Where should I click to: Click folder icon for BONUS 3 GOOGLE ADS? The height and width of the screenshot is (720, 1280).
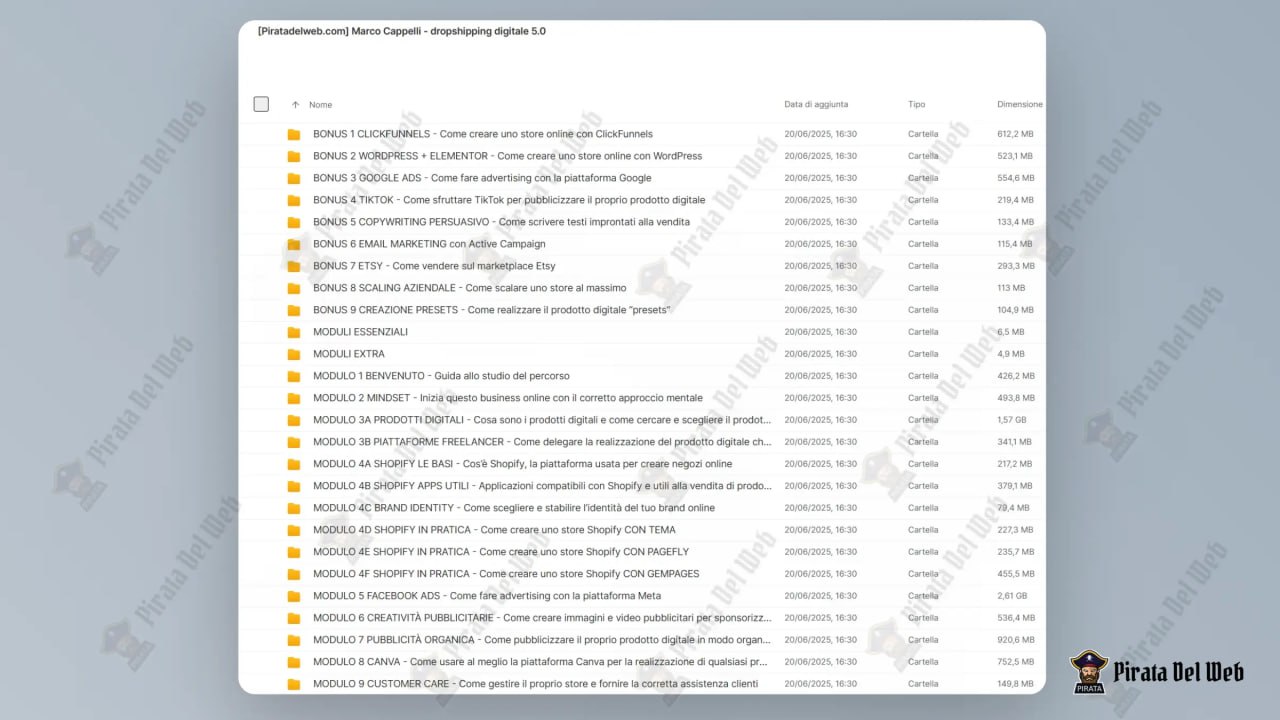[294, 178]
